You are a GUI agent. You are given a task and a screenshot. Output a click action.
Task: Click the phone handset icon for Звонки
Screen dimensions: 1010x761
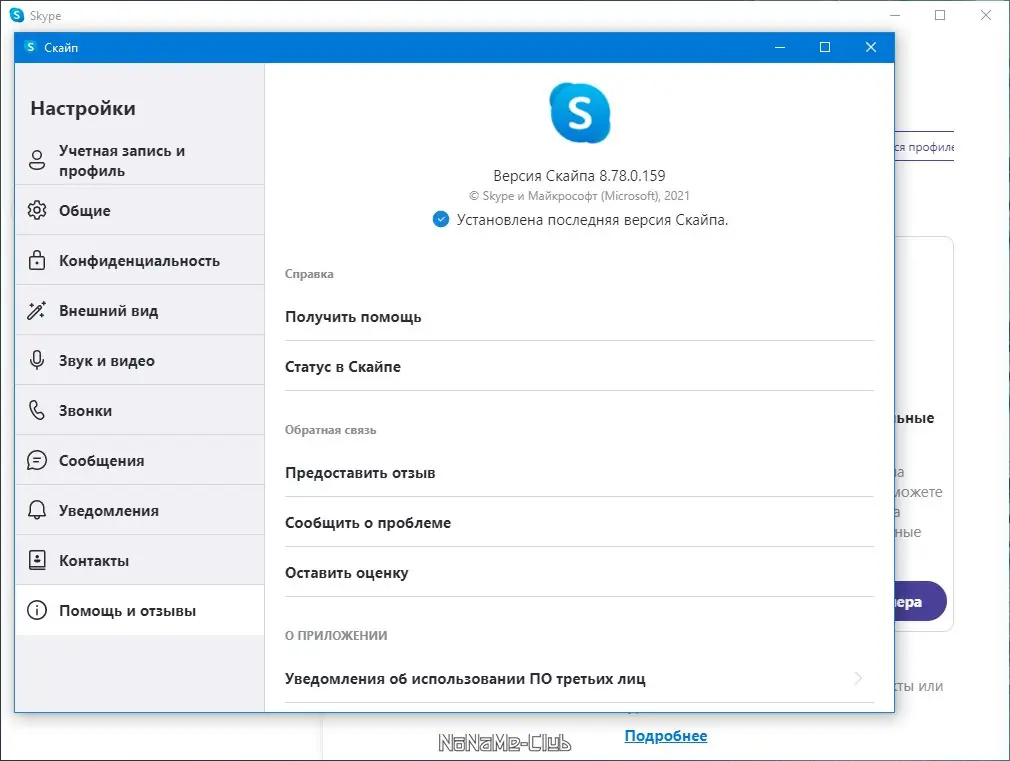(37, 410)
